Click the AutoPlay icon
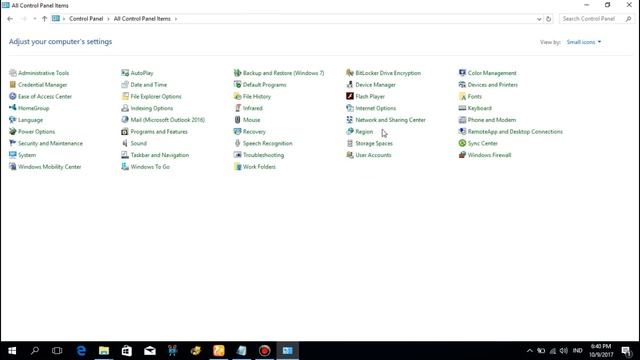Image resolution: width=640 pixels, height=360 pixels. (x=125, y=73)
